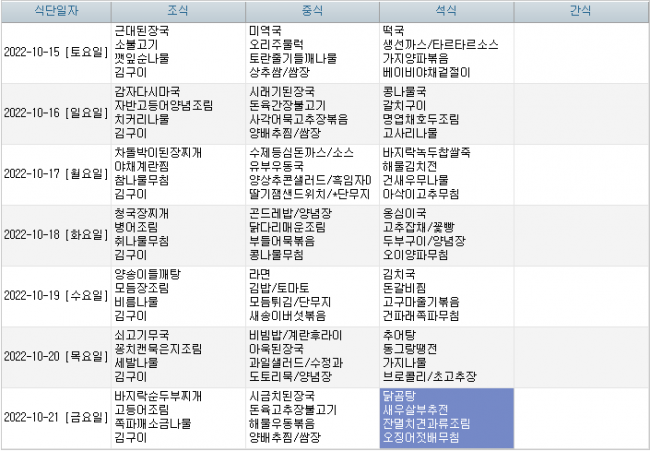Click the highlighted 닭곰탕 dinner cell
This screenshot has width=650, height=451.
tap(445, 417)
